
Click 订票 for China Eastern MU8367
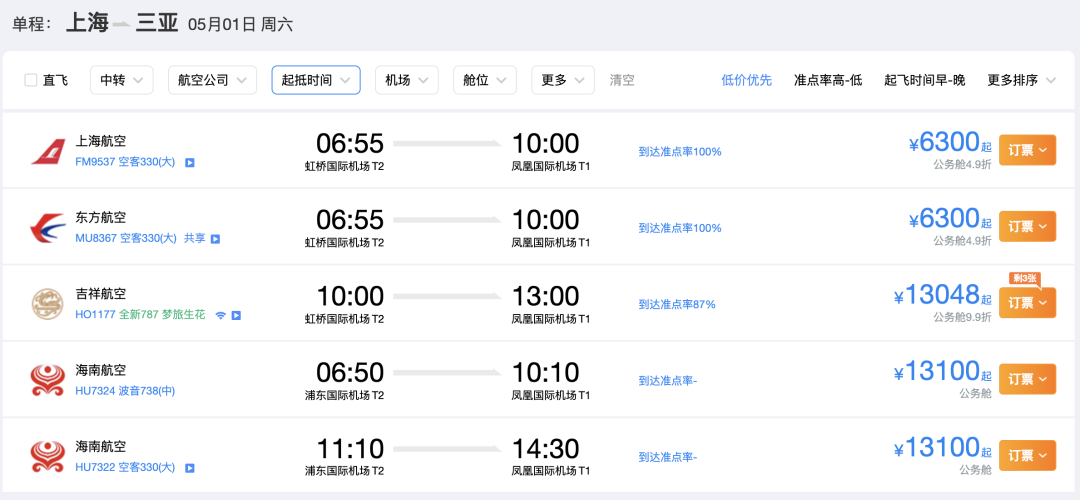pos(1028,227)
